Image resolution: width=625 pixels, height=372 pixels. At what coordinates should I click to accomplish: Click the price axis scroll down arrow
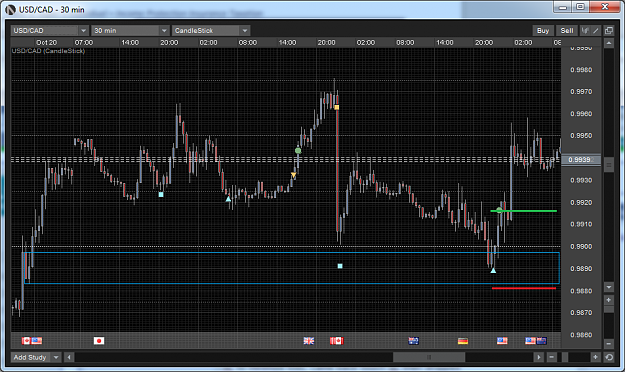(609, 287)
